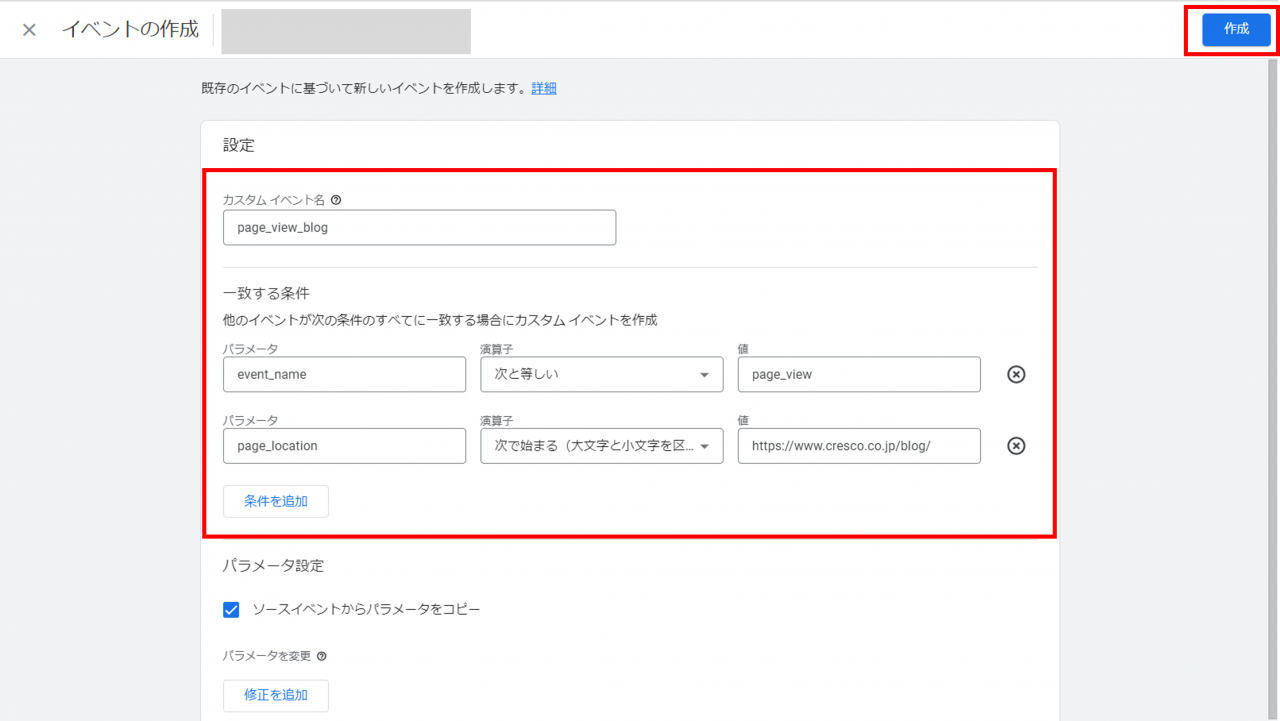Click the event_name parameter field
The height and width of the screenshot is (721, 1280).
344,374
